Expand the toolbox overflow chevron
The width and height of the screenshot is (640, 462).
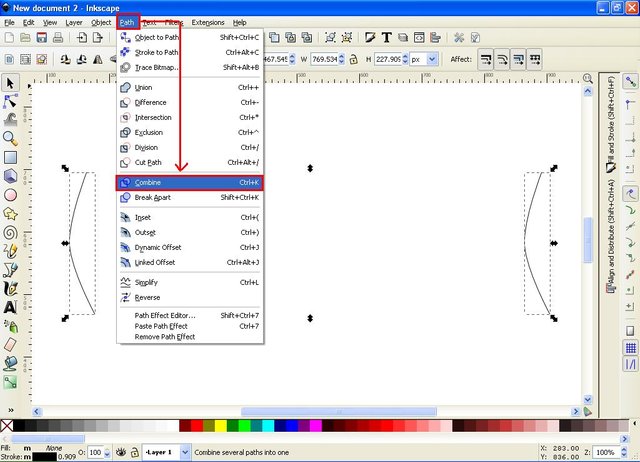coord(11,410)
